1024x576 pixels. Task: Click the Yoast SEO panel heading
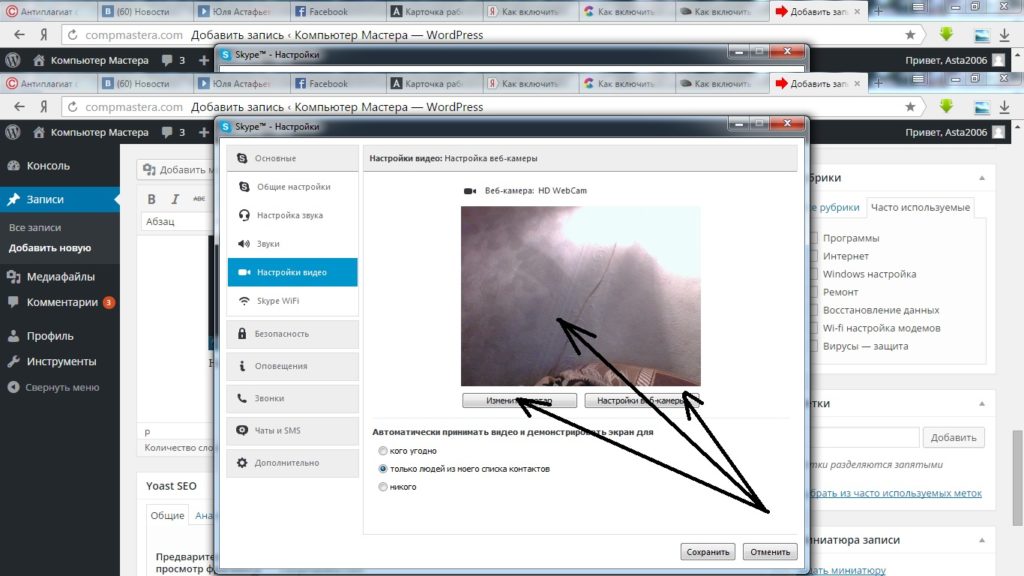[x=171, y=486]
